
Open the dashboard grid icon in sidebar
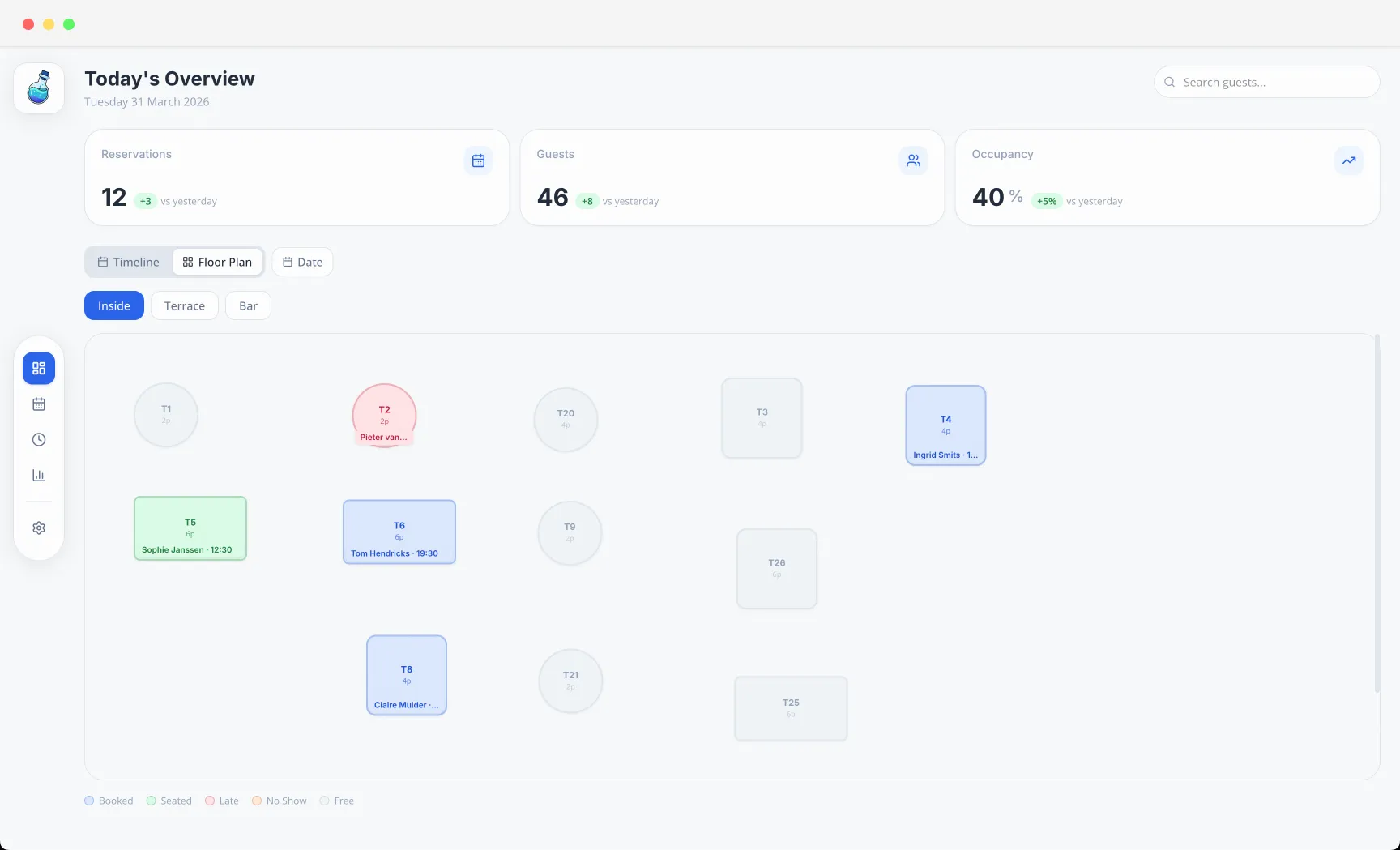coord(38,369)
